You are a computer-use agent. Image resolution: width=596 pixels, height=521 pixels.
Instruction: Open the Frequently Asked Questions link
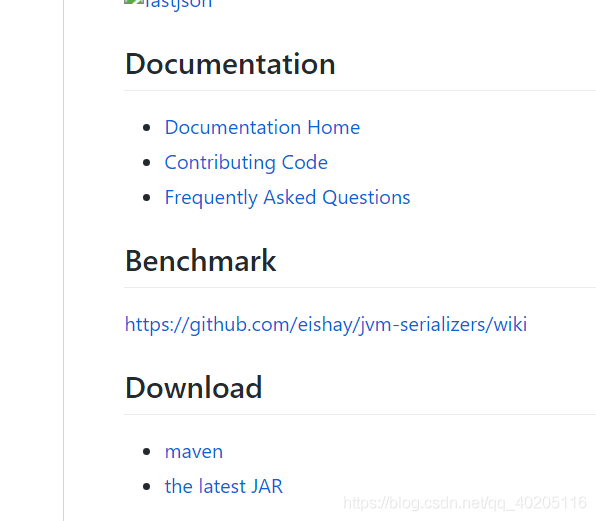[x=287, y=198]
